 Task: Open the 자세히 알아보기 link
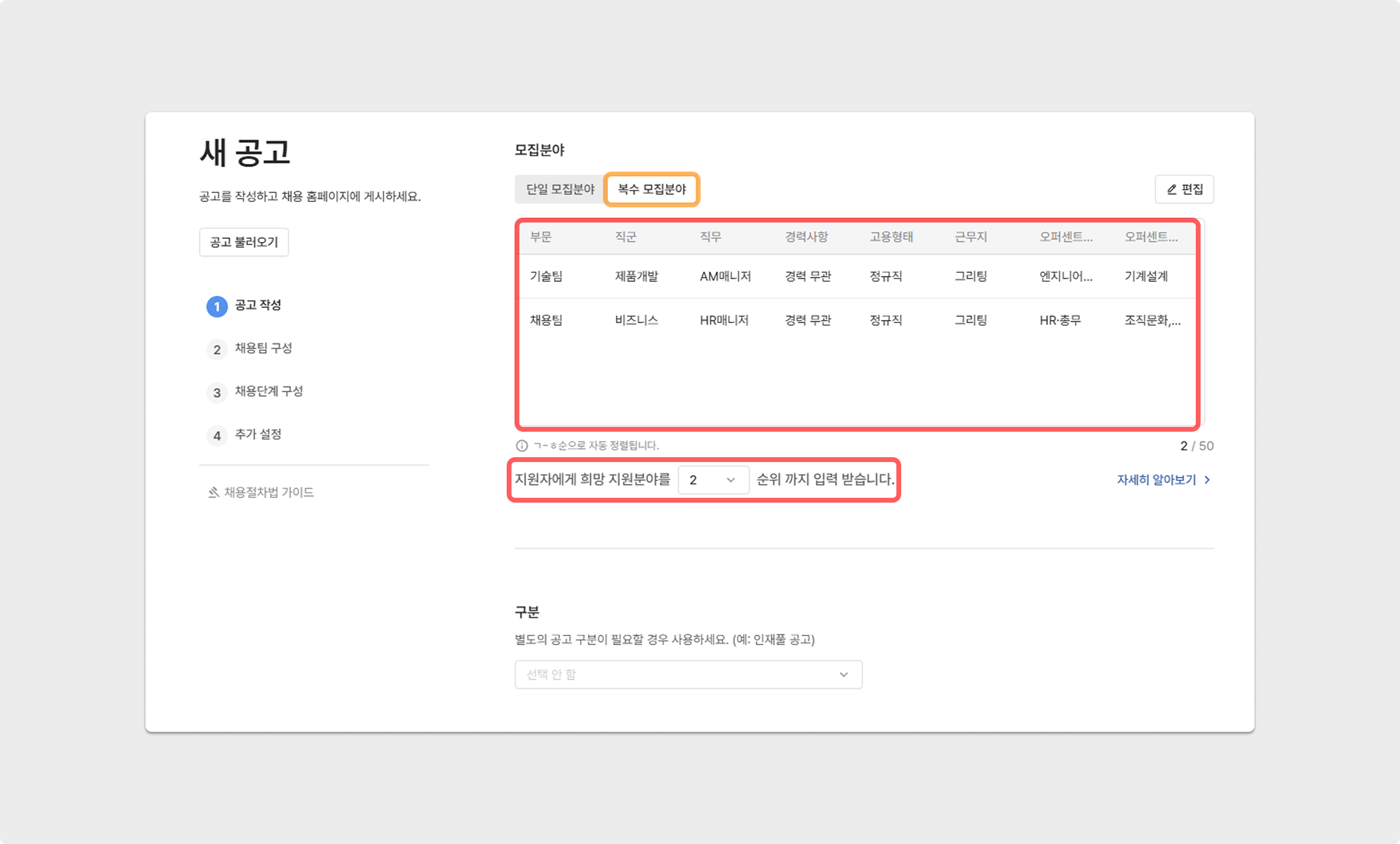point(1156,480)
